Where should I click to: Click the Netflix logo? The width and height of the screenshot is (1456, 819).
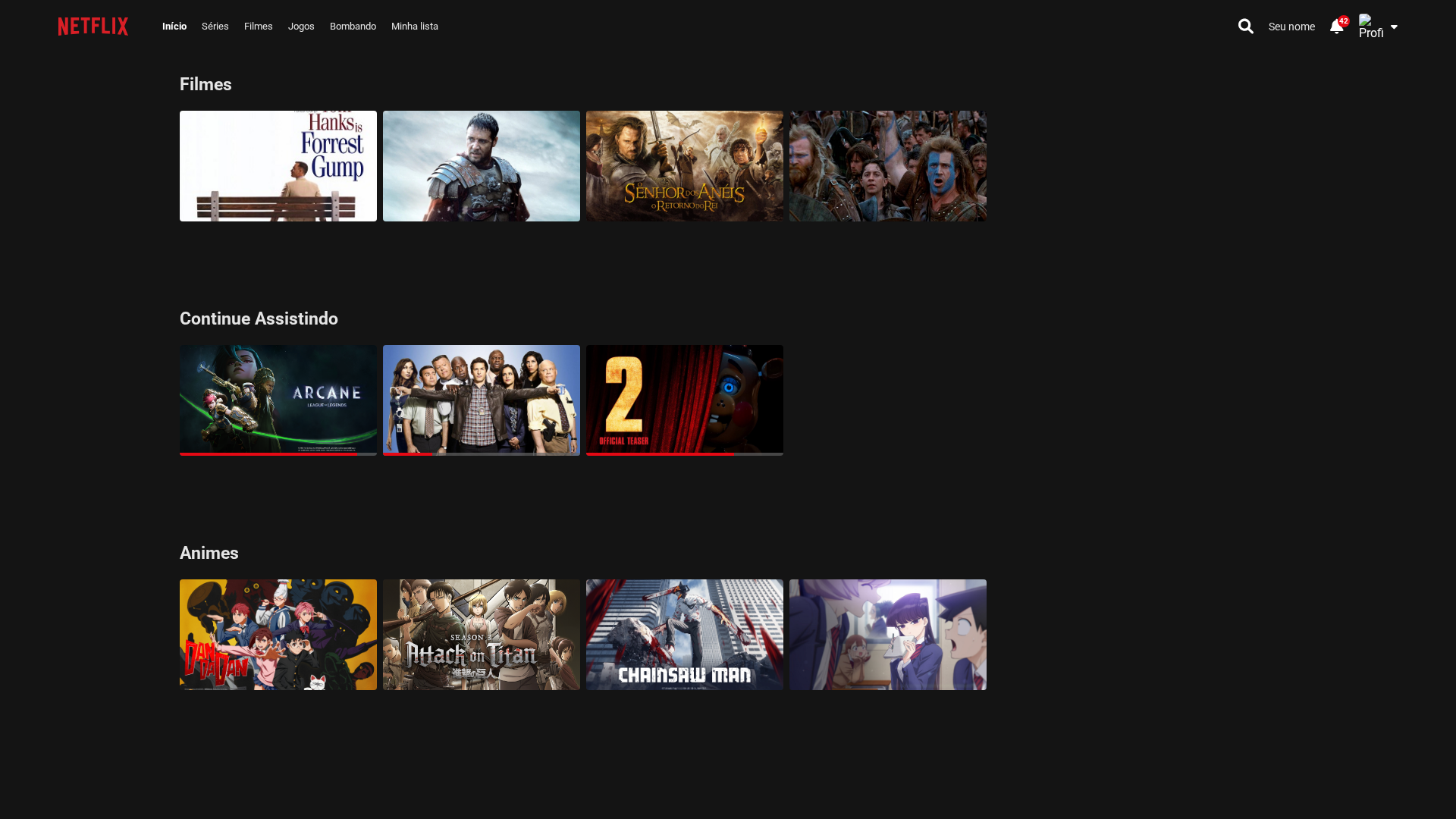point(93,27)
